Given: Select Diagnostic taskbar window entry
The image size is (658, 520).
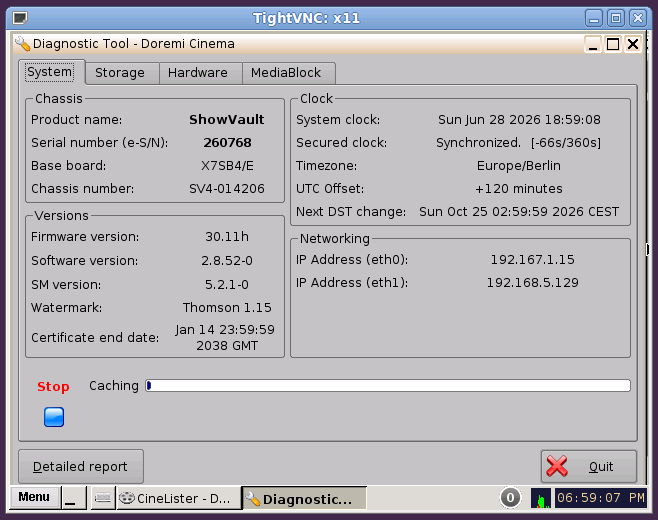Looking at the screenshot, I should coord(304,498).
